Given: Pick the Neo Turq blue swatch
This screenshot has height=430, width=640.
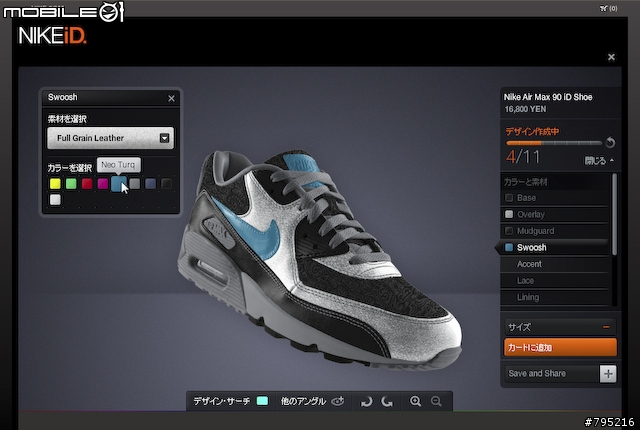Looking at the screenshot, I should tap(118, 184).
